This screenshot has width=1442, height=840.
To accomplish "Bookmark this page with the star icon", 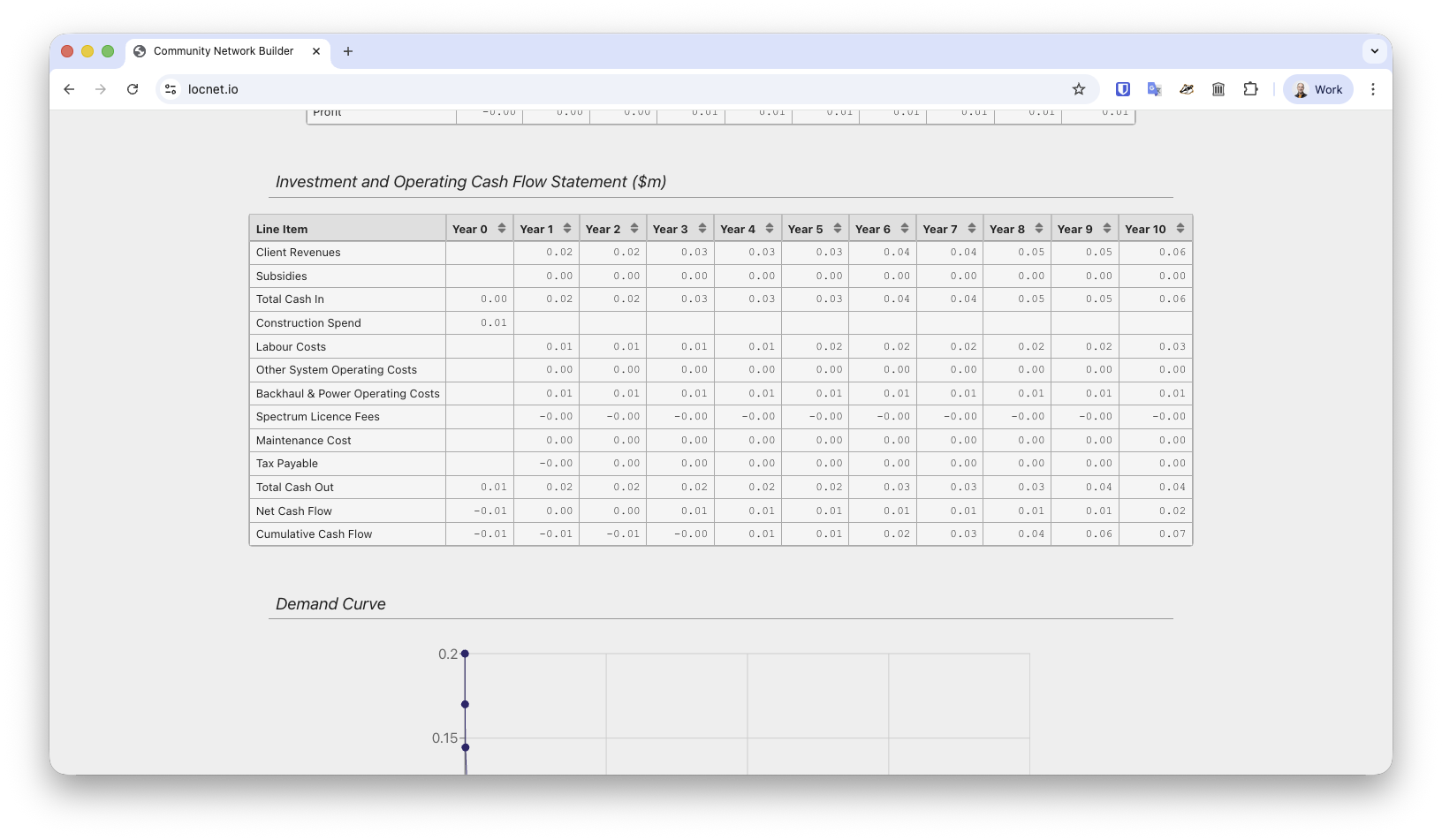I will click(1079, 89).
